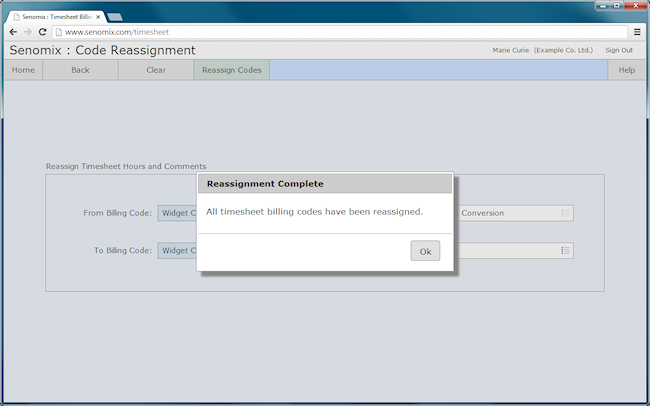Click the Reassign Codes button

(232, 70)
